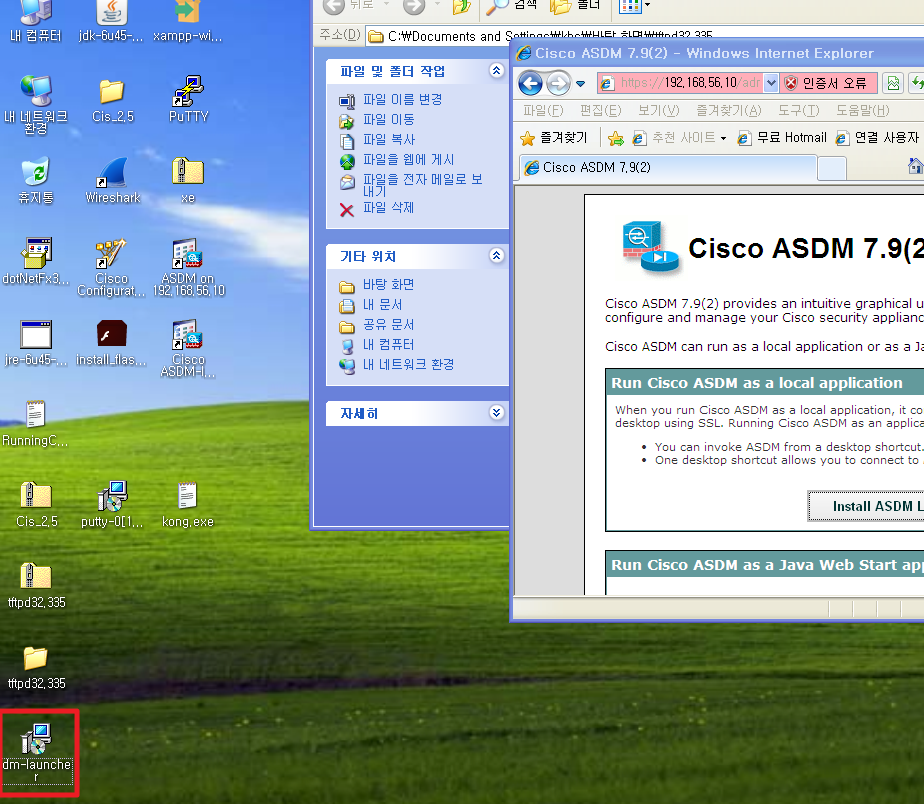This screenshot has width=924, height=804.
Task: Select the dotNetFx3... installer icon
Action: (36, 261)
